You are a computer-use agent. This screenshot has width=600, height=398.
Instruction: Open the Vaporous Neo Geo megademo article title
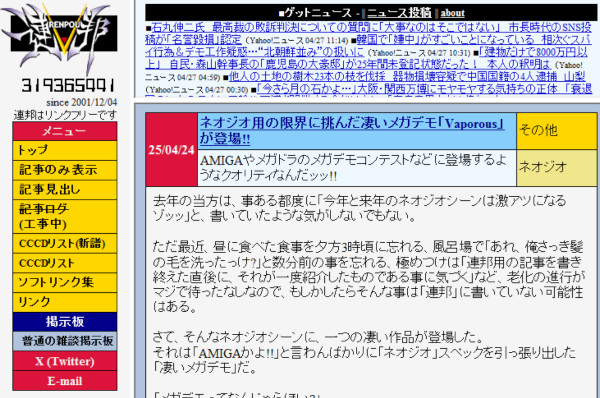(x=351, y=130)
